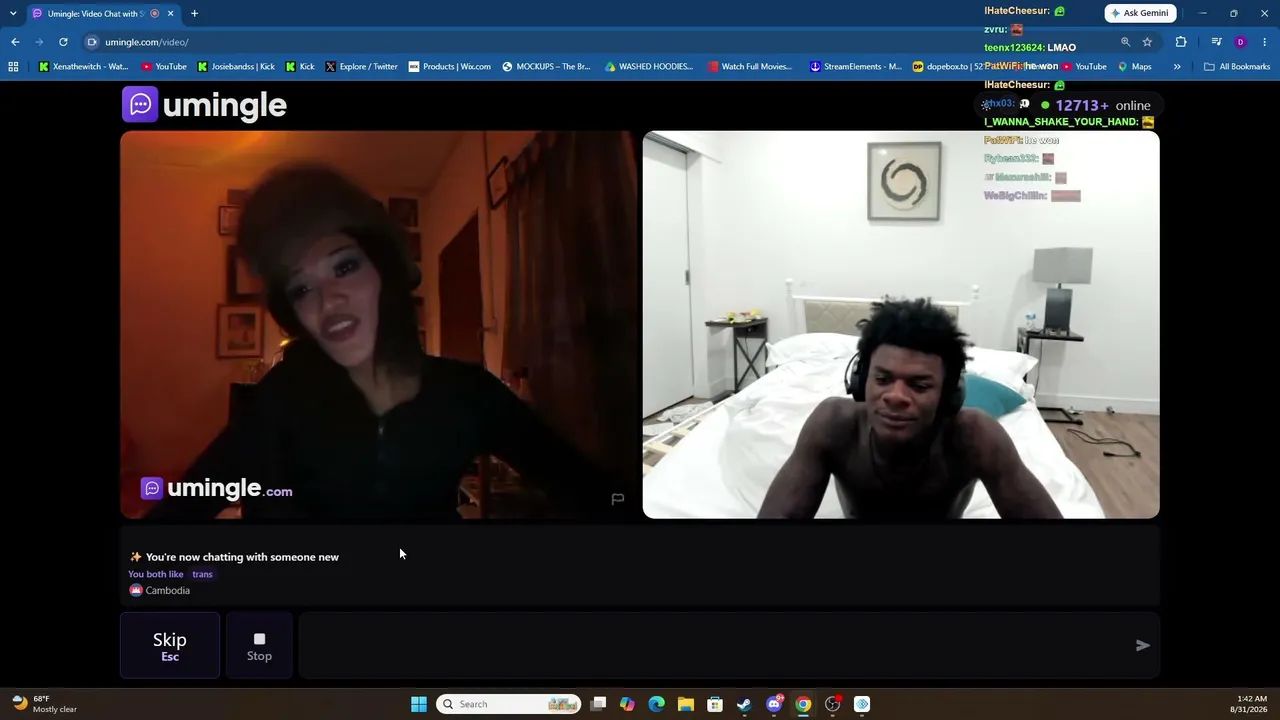
Task: Open Microsoft Edge from the taskbar
Action: coord(656,704)
